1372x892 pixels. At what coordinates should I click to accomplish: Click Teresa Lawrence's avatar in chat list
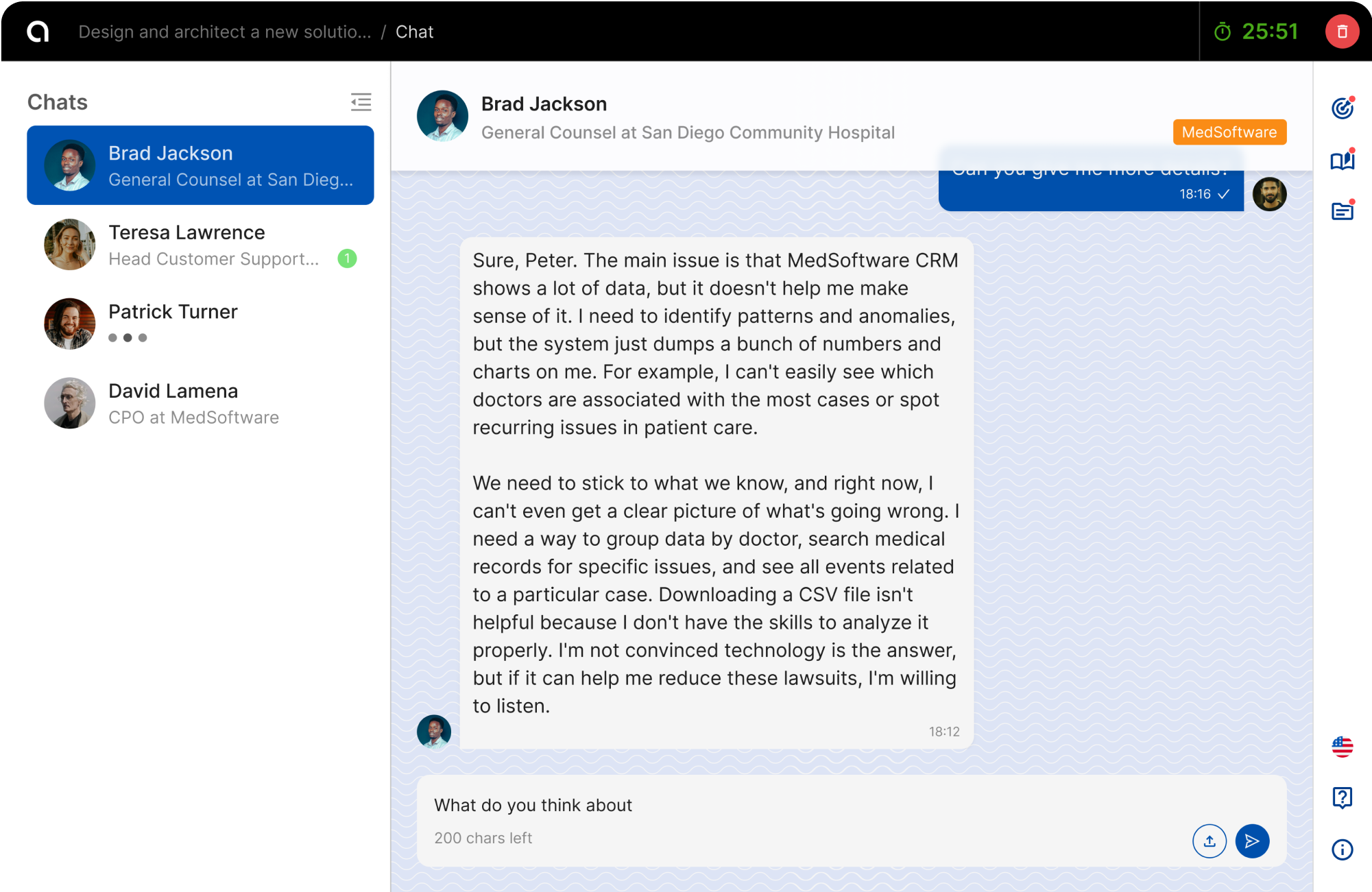(69, 245)
